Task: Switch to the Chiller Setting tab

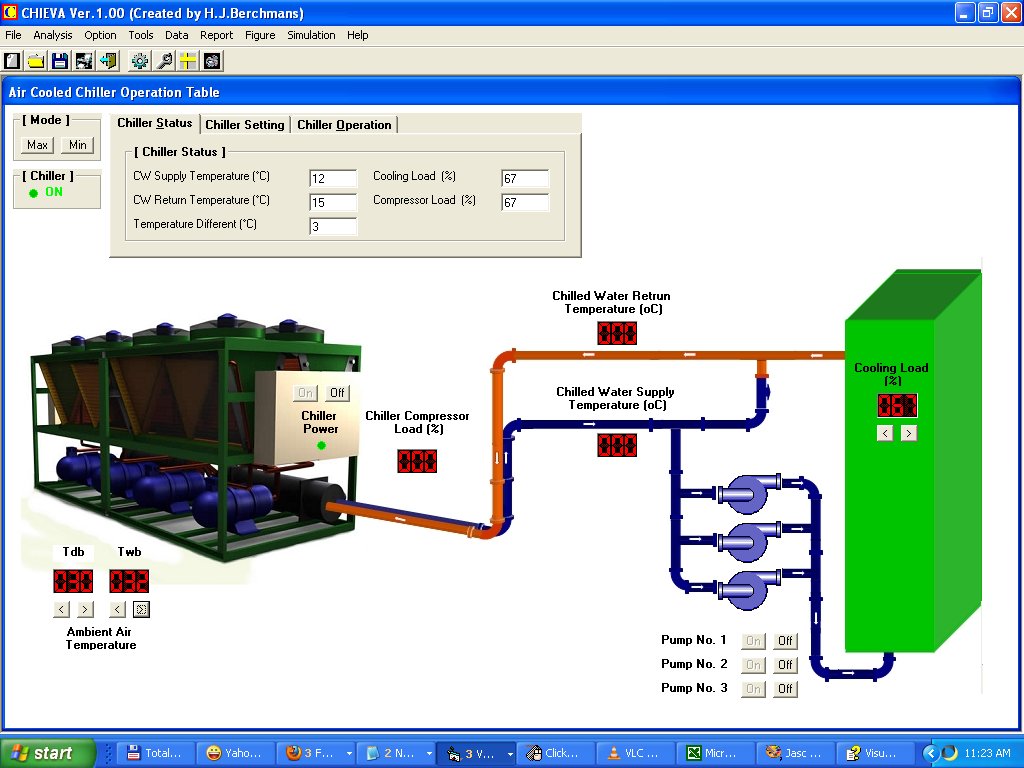Action: coord(245,124)
